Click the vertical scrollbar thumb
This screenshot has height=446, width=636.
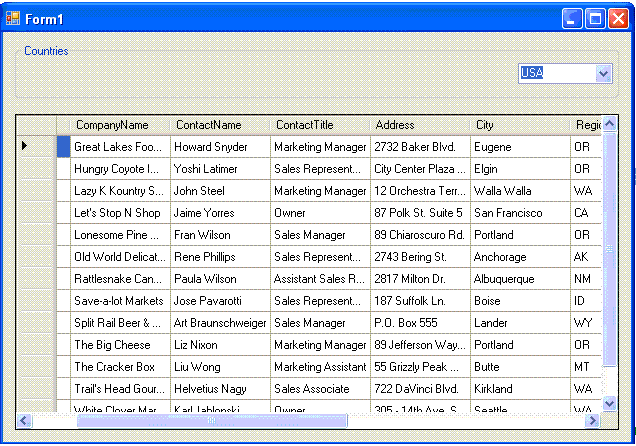[x=609, y=249]
